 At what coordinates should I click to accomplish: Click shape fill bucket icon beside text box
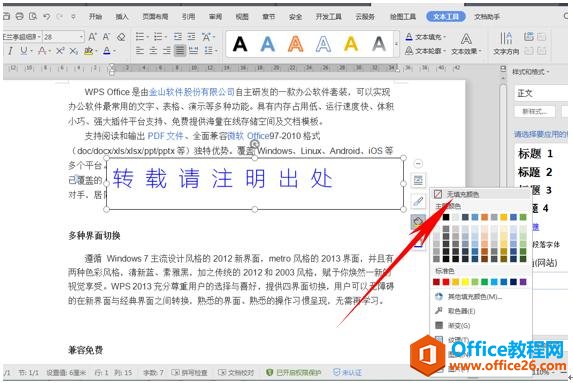[418, 221]
